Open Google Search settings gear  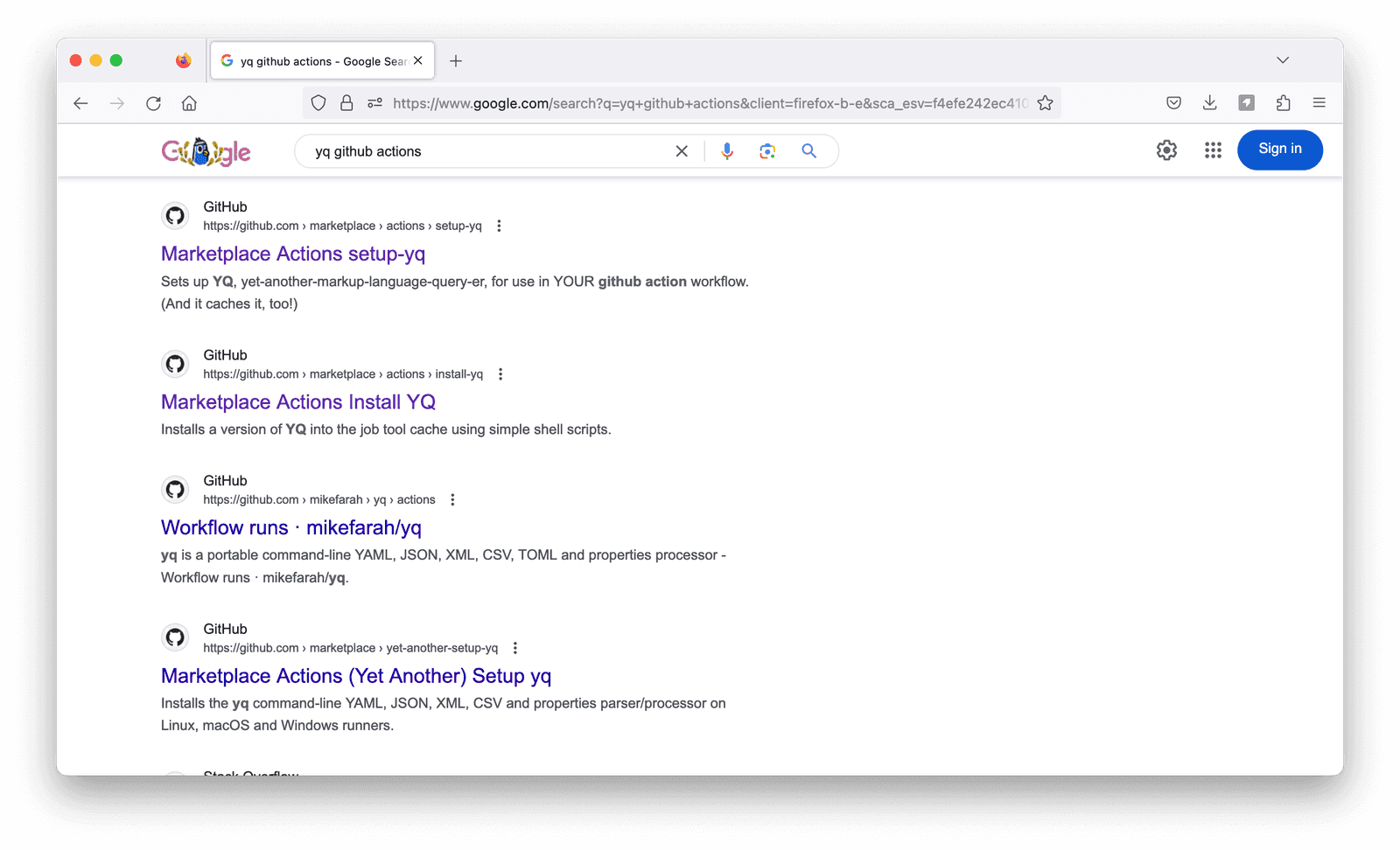pos(1166,150)
